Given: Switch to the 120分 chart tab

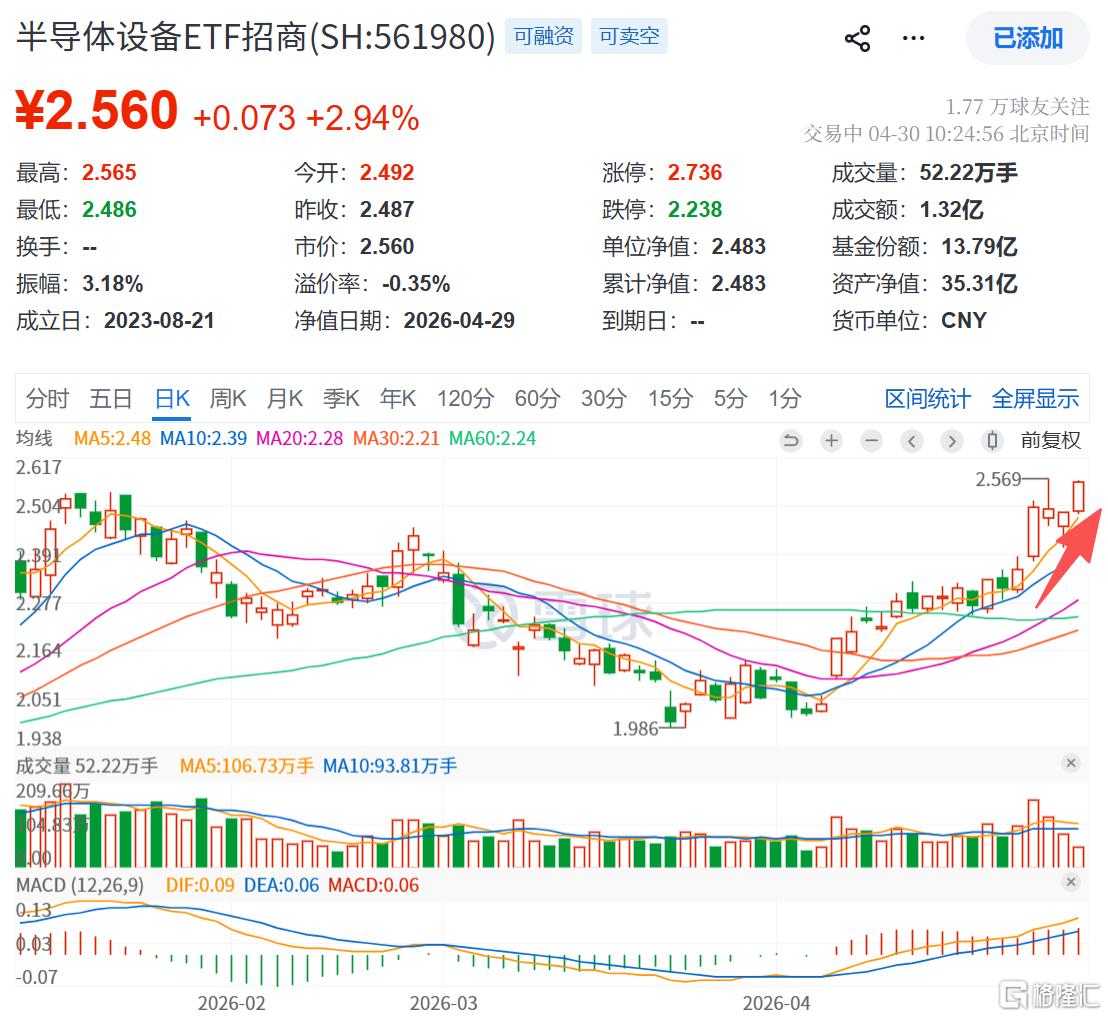Looking at the screenshot, I should coord(465,398).
